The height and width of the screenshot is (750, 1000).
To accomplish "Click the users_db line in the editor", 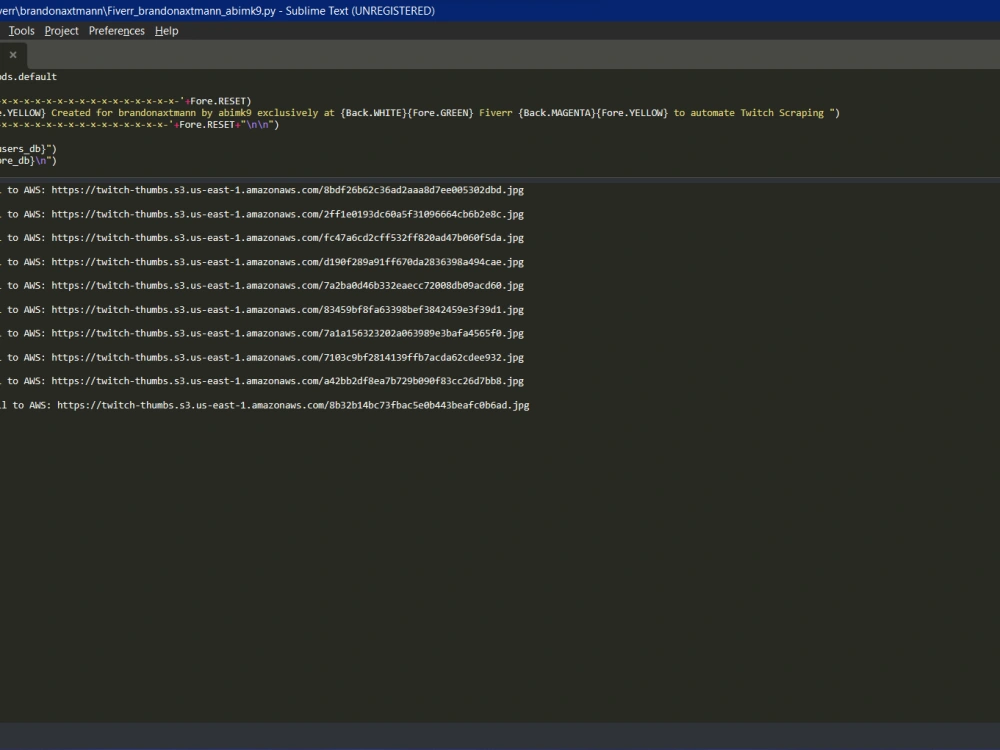I will point(30,148).
